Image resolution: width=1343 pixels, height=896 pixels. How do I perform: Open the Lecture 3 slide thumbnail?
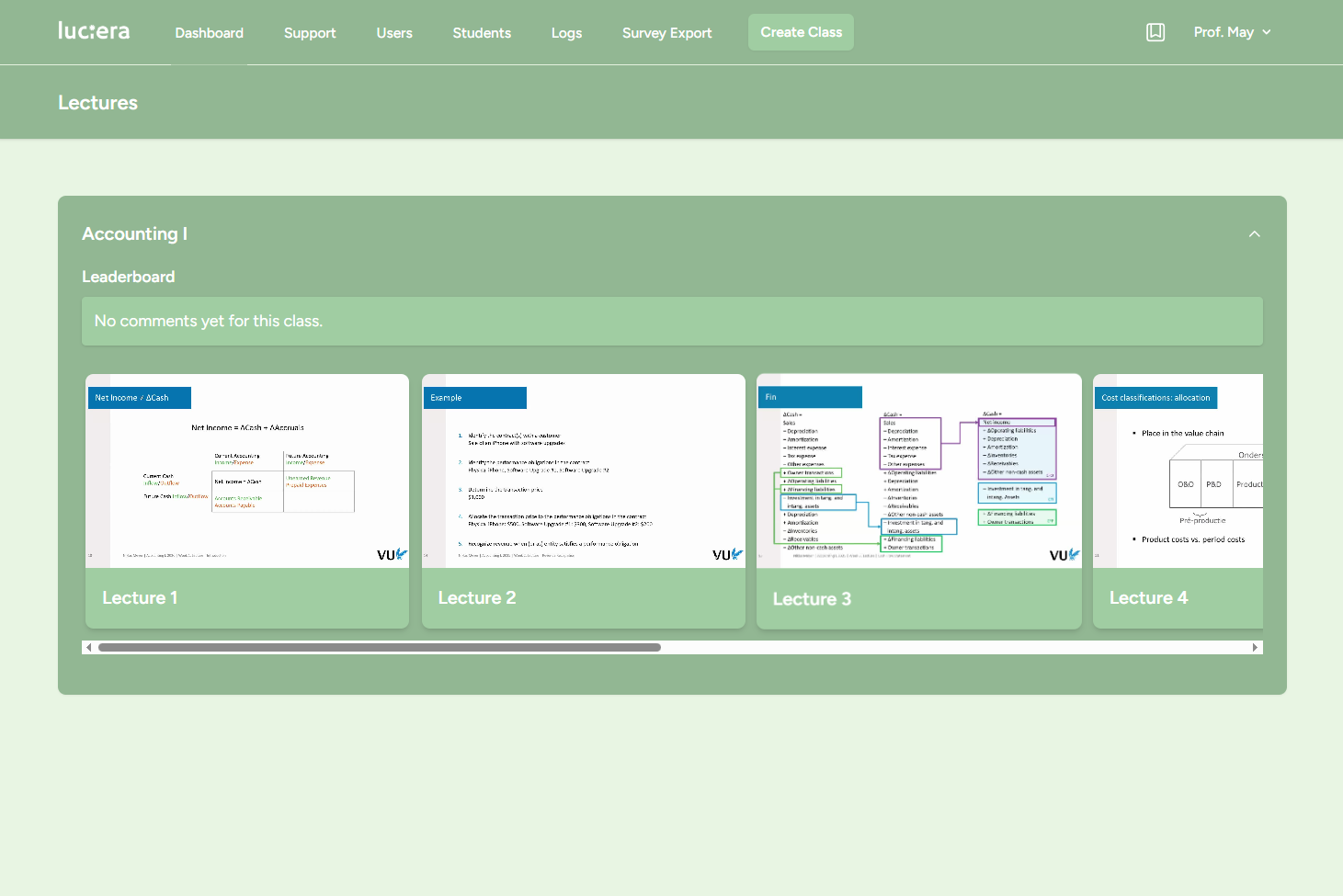919,471
